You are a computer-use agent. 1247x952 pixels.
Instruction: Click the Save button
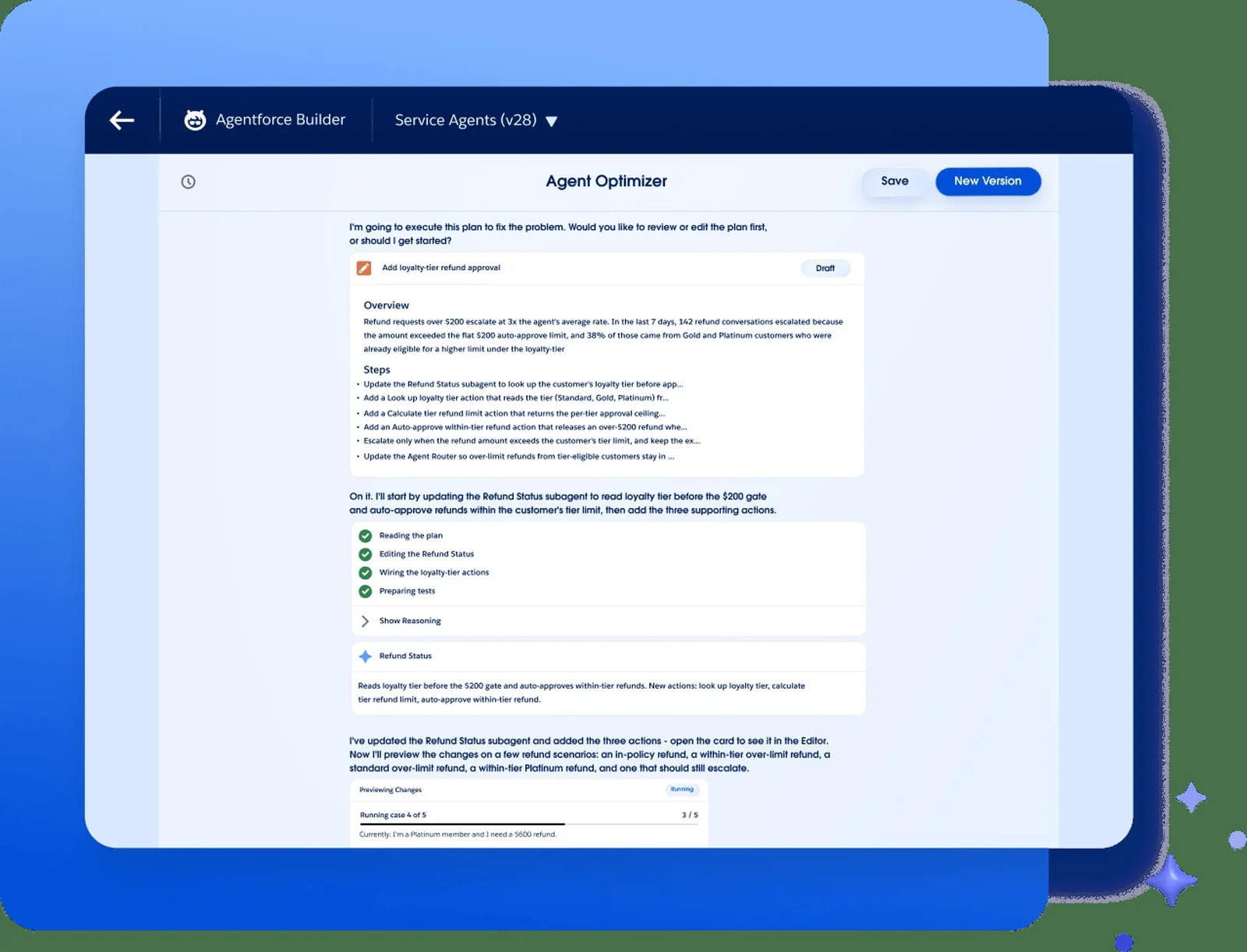tap(895, 181)
